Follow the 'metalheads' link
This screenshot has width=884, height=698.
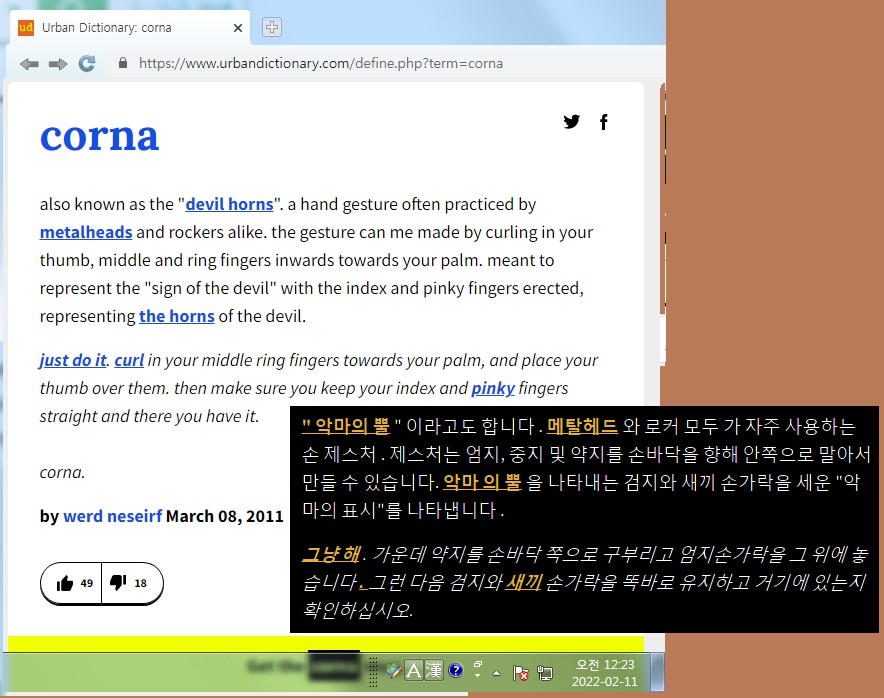(x=86, y=232)
